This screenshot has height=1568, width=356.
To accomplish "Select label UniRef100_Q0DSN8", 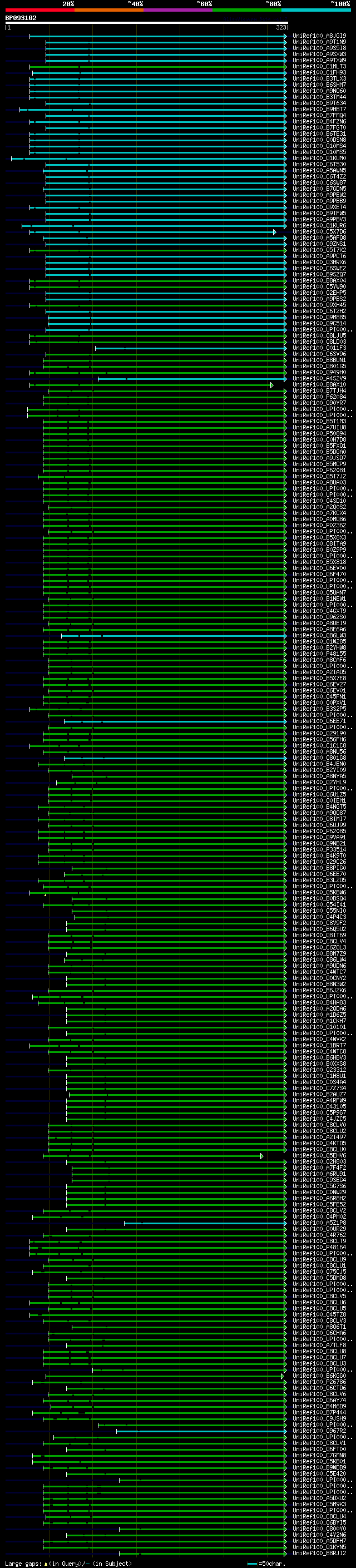I will click(x=319, y=140).
